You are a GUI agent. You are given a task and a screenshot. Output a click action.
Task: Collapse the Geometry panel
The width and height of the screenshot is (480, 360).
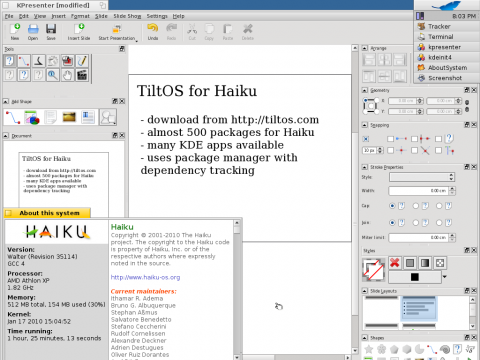coord(365,90)
